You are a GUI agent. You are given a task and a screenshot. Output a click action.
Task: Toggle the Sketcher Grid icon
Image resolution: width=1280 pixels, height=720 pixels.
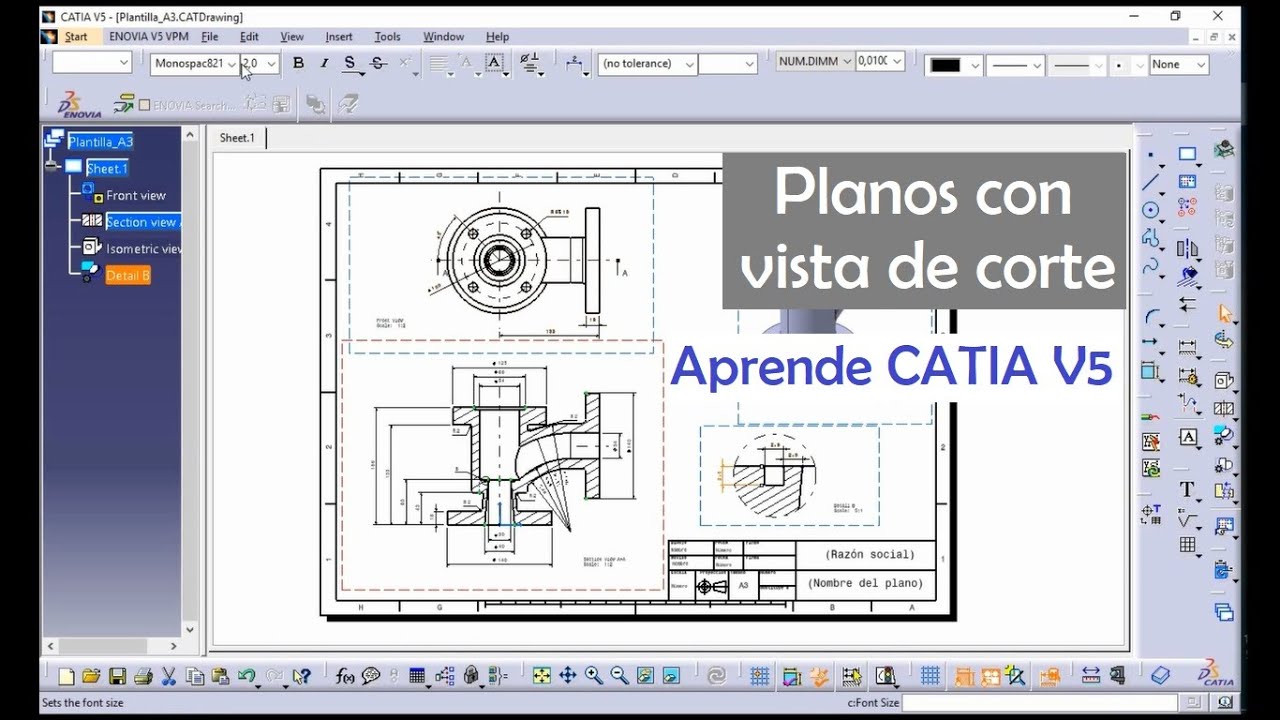[930, 676]
